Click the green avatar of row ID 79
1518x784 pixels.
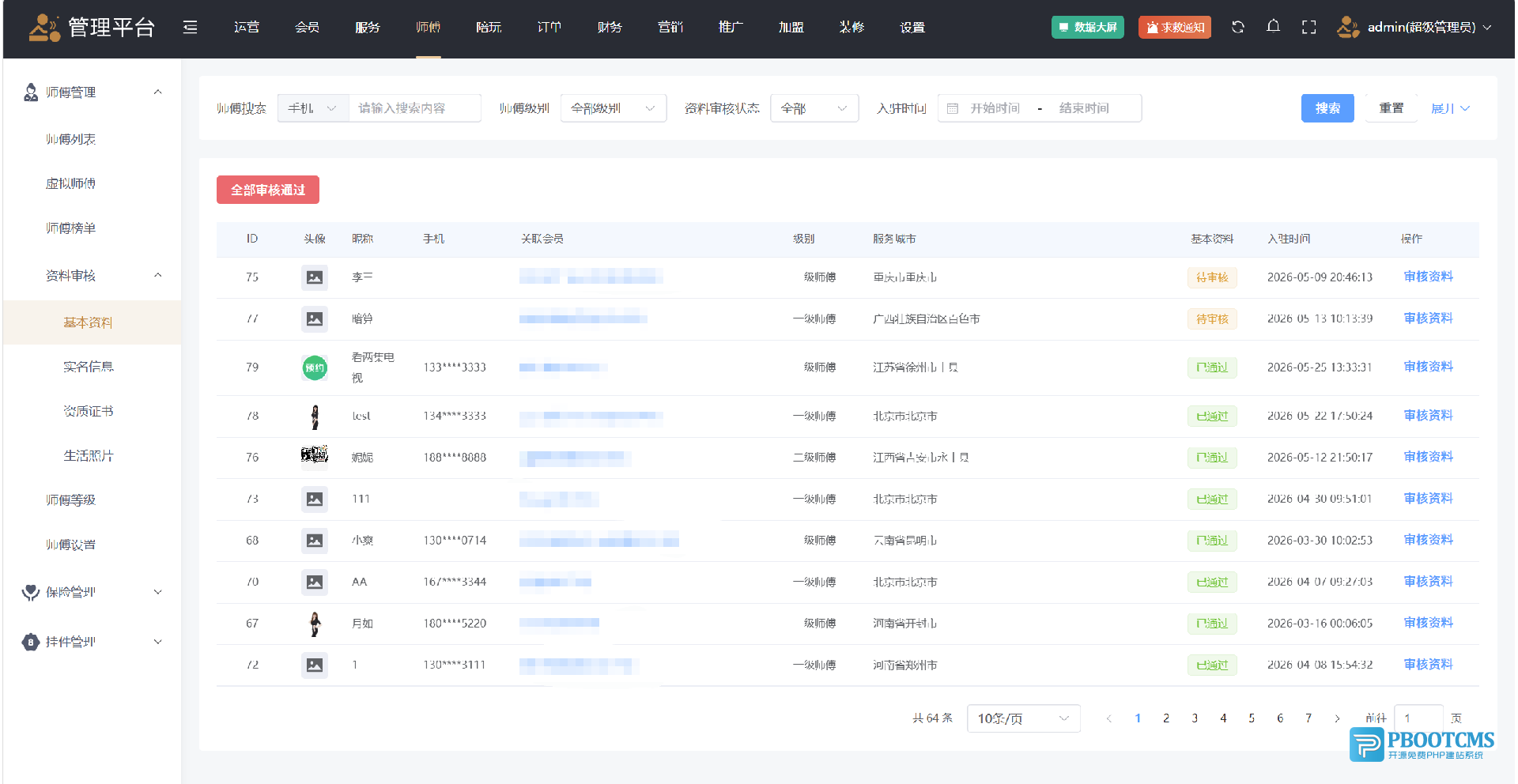coord(315,367)
